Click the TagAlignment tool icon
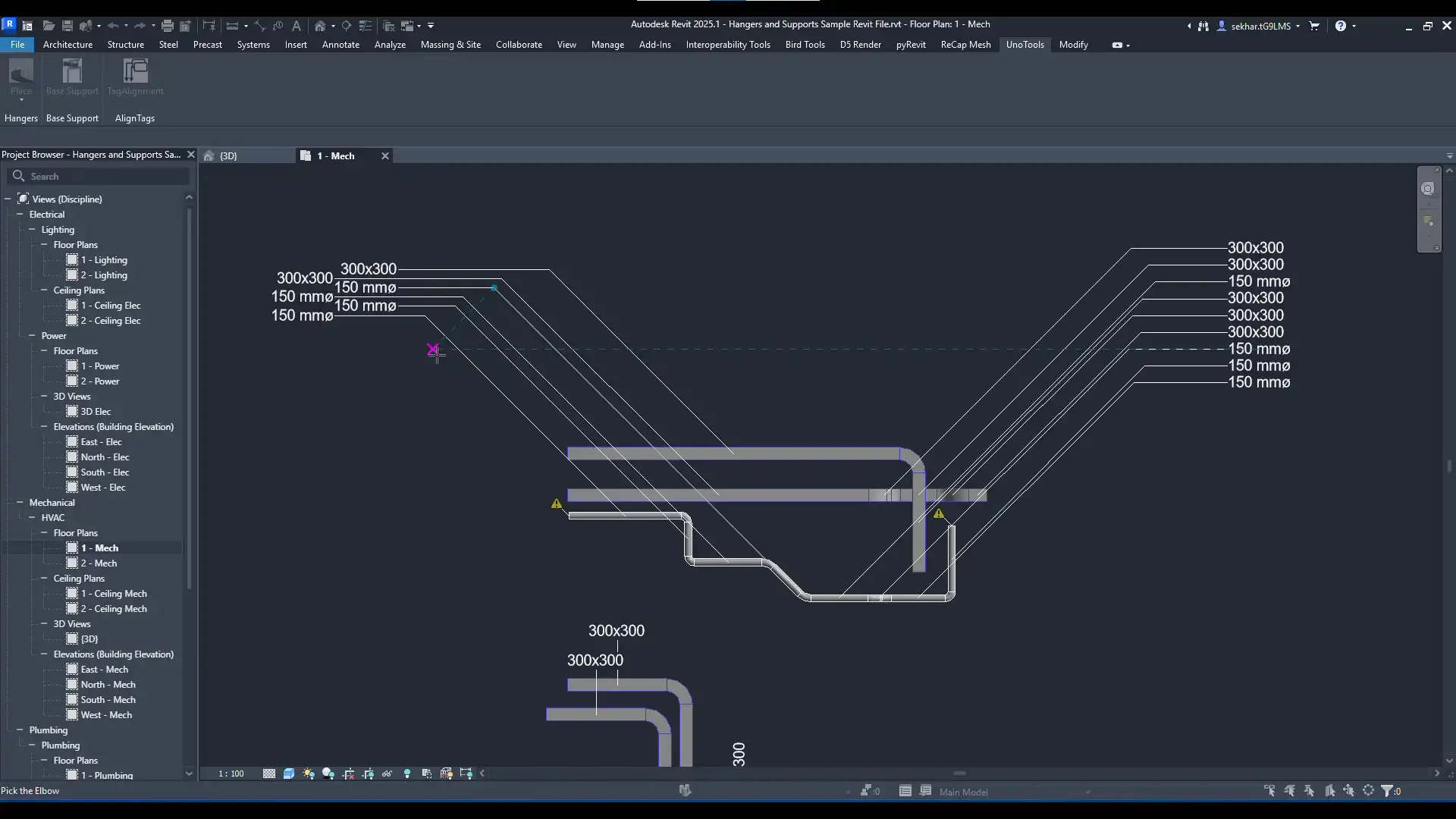The width and height of the screenshot is (1456, 819). 135,72
